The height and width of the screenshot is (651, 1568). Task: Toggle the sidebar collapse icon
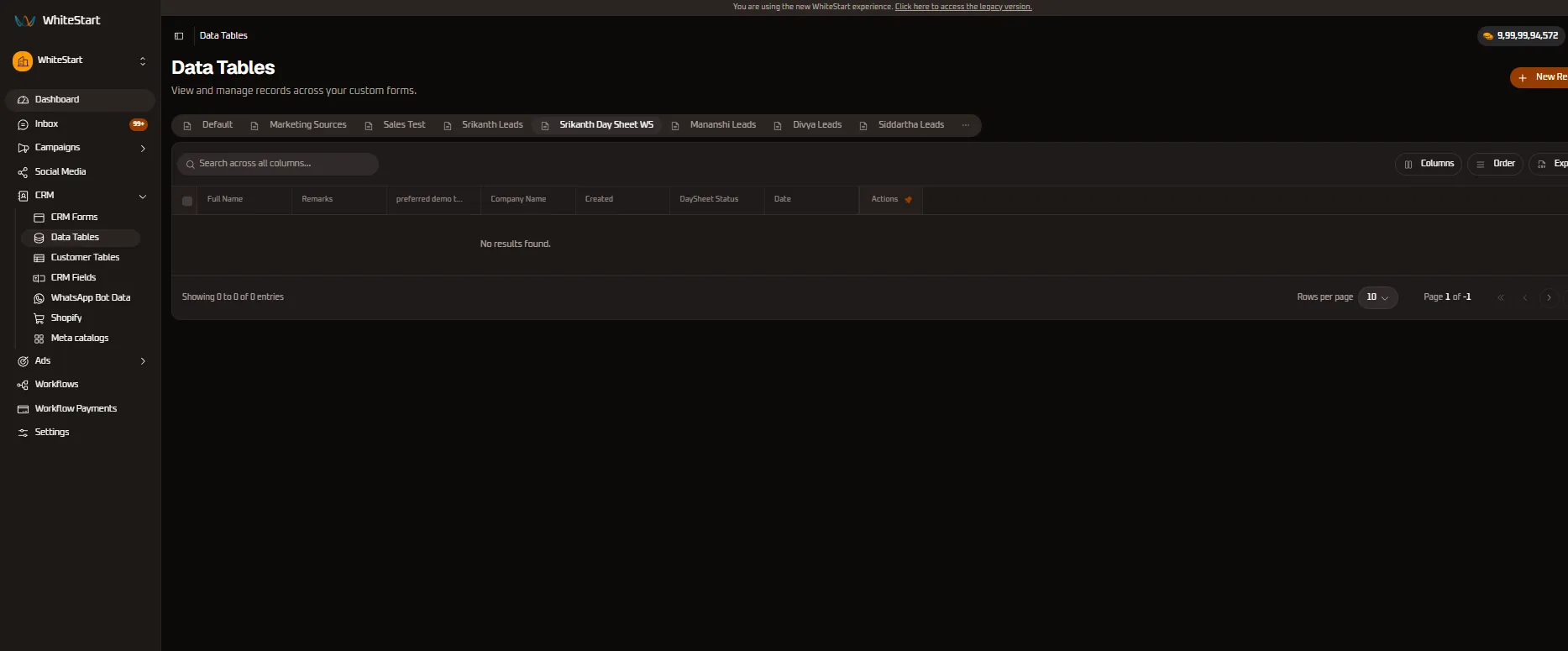[x=179, y=36]
